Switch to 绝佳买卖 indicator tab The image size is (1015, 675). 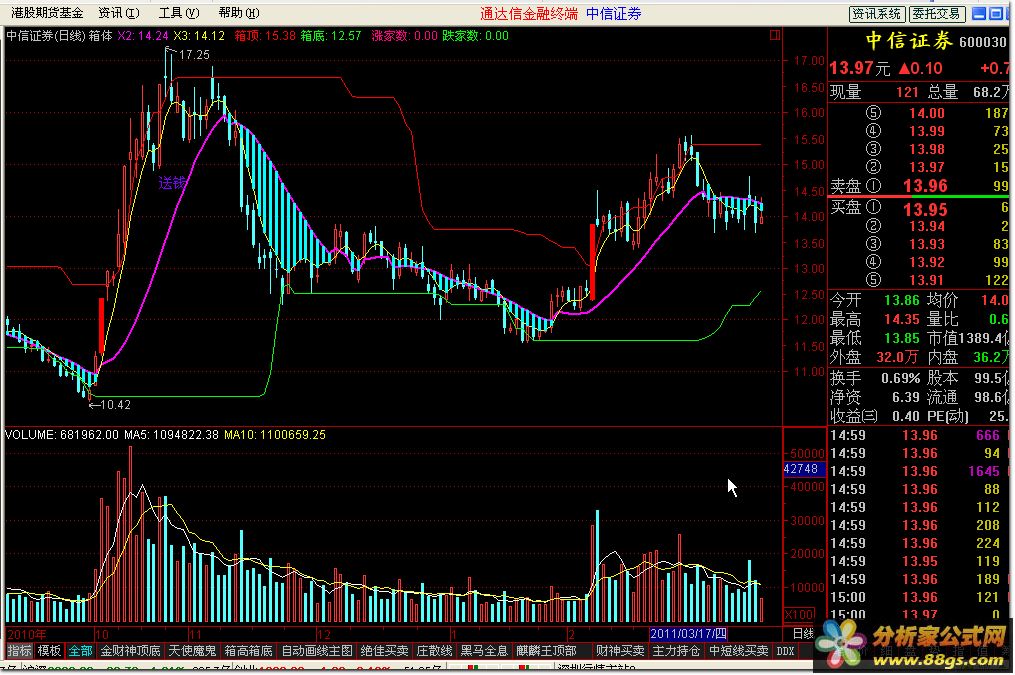tap(385, 650)
